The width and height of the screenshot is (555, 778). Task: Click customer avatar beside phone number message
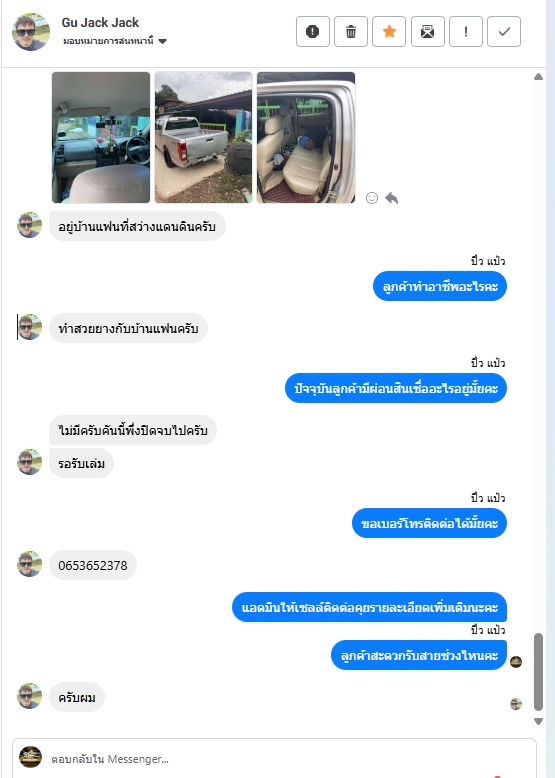click(30, 564)
